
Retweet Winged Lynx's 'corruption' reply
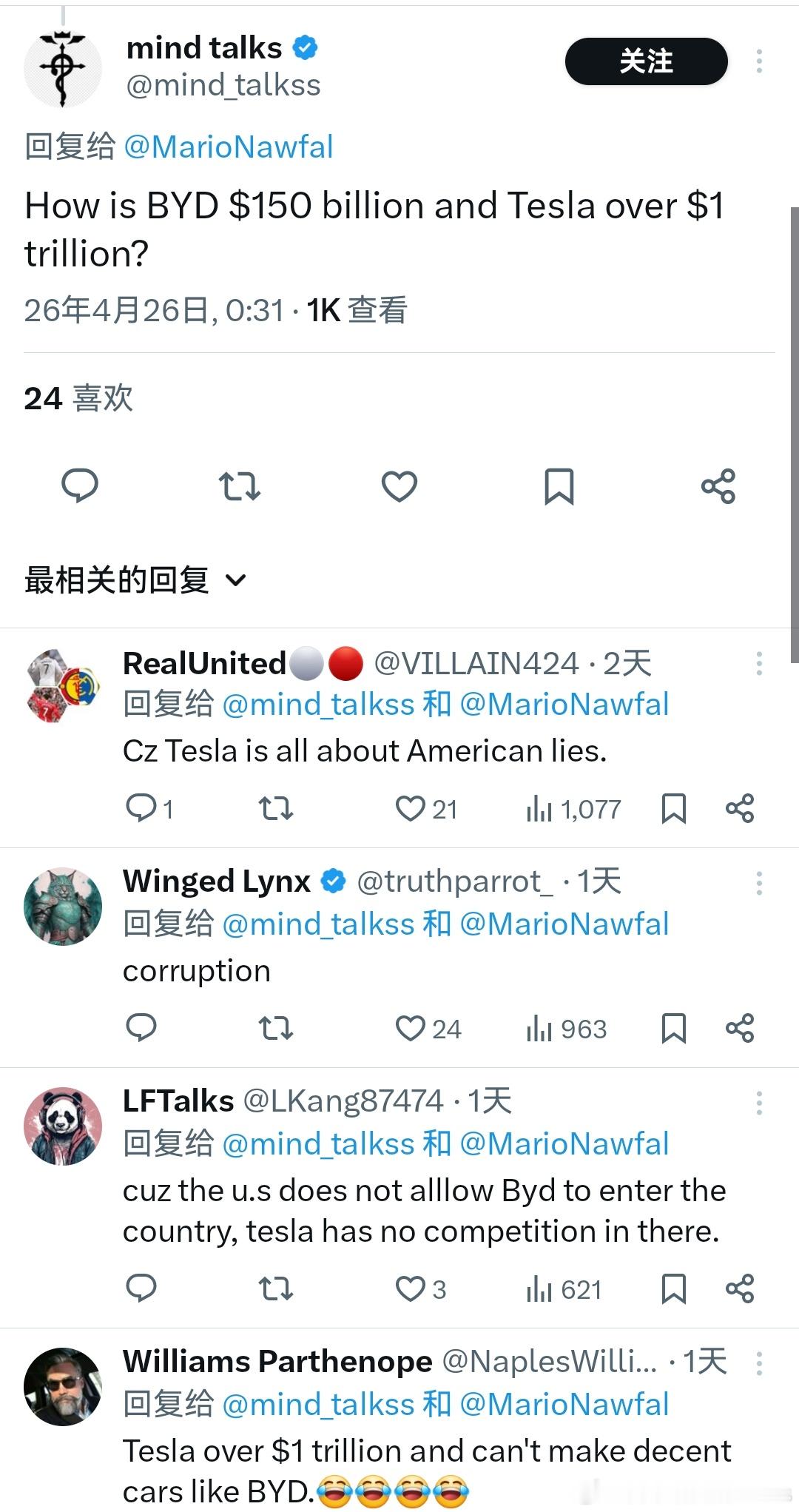pyautogui.click(x=275, y=1028)
